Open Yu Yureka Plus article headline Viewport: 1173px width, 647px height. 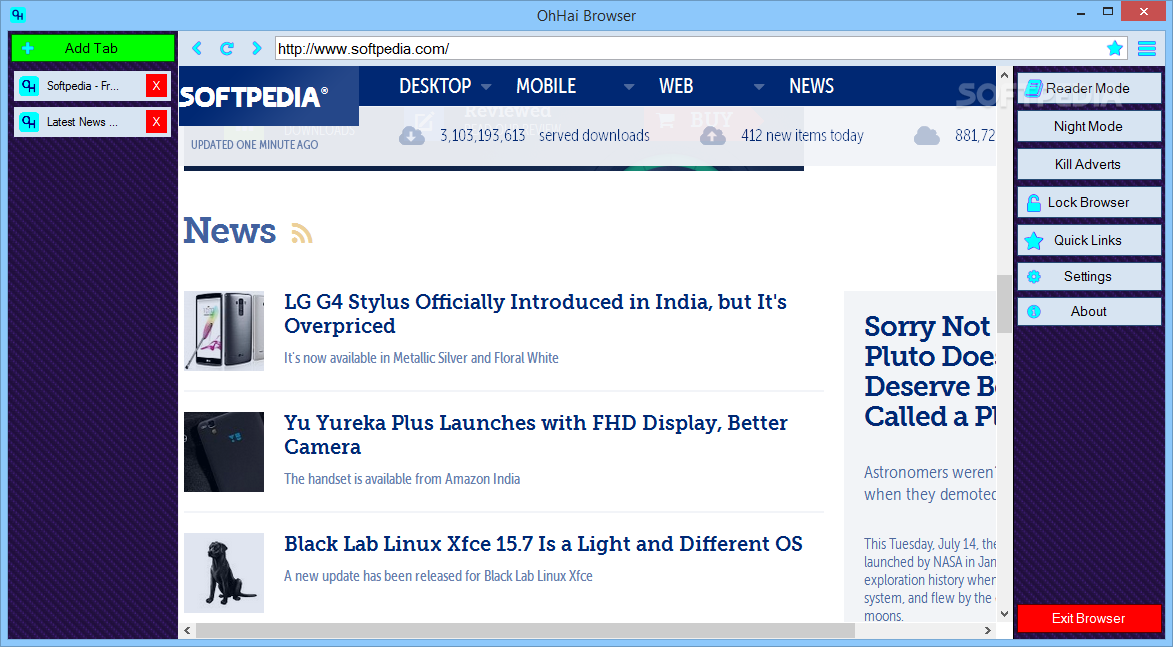tap(536, 435)
